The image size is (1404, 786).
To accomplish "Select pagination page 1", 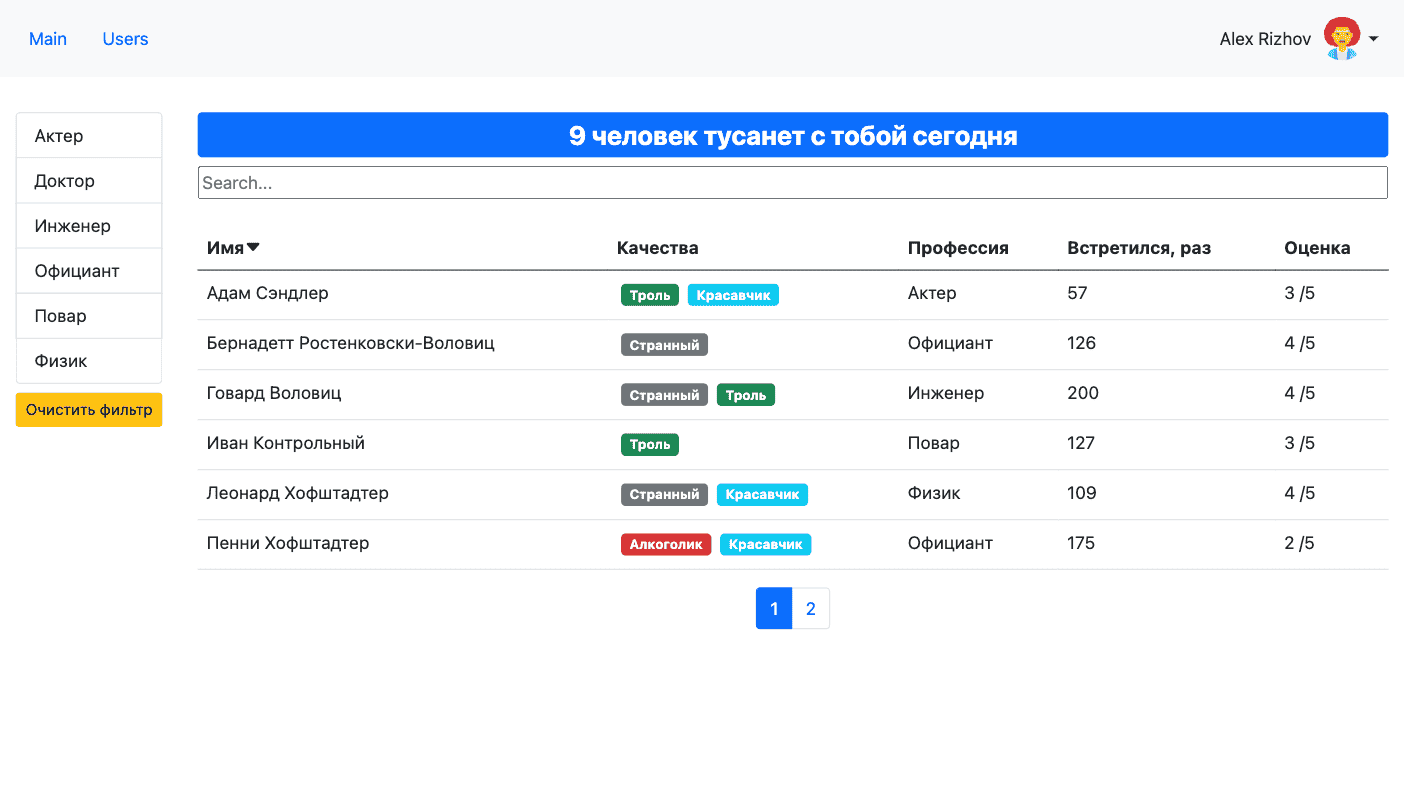I will pos(774,609).
